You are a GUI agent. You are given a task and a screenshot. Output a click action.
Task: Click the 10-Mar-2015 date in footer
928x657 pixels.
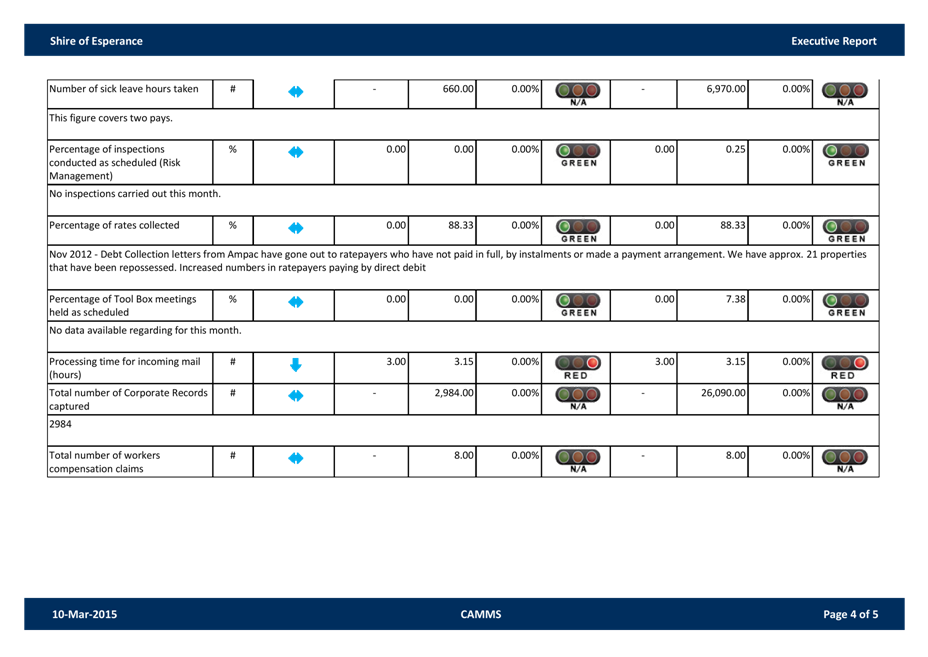84,614
